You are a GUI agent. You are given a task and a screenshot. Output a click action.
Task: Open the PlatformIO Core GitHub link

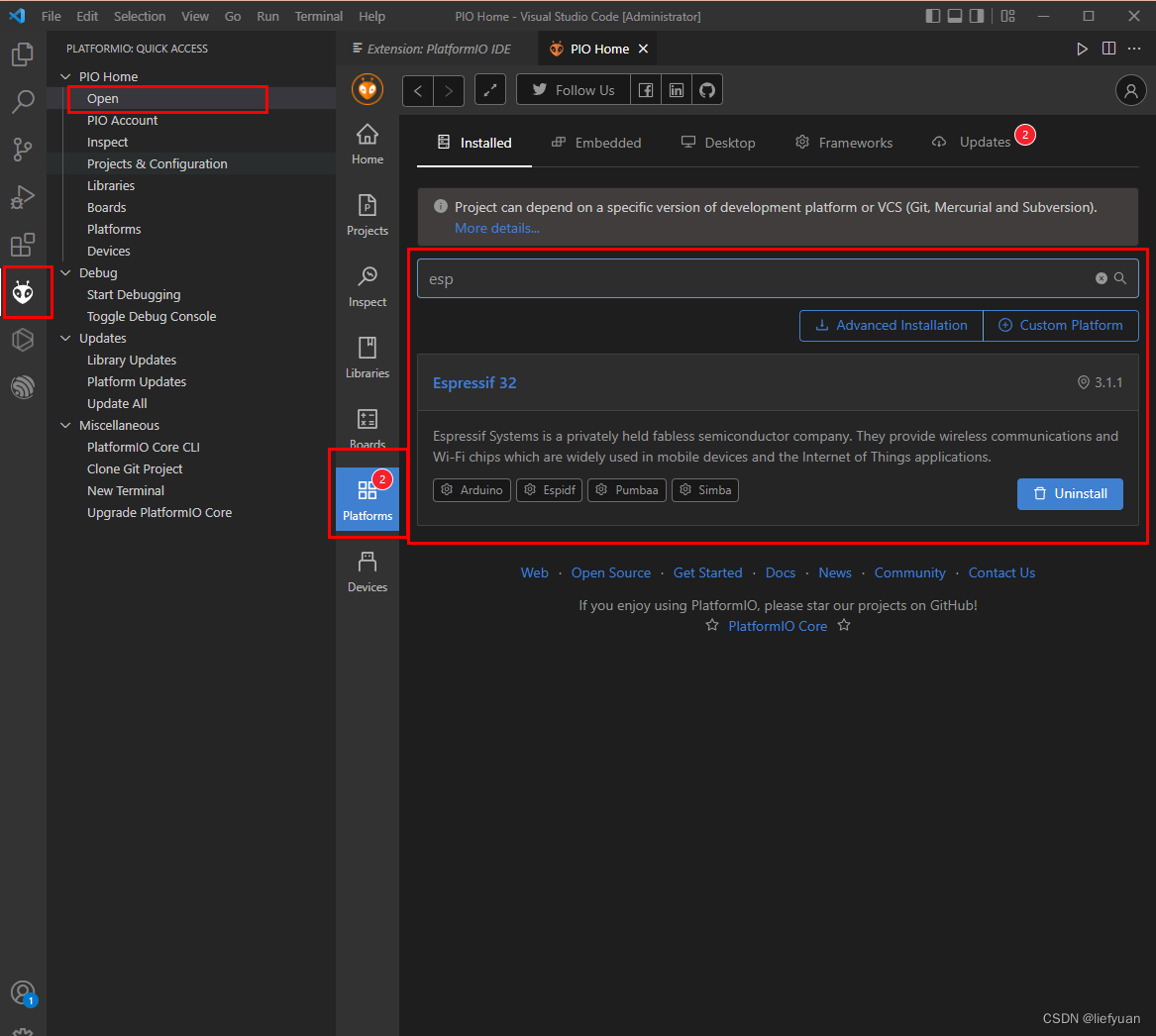[x=777, y=626]
